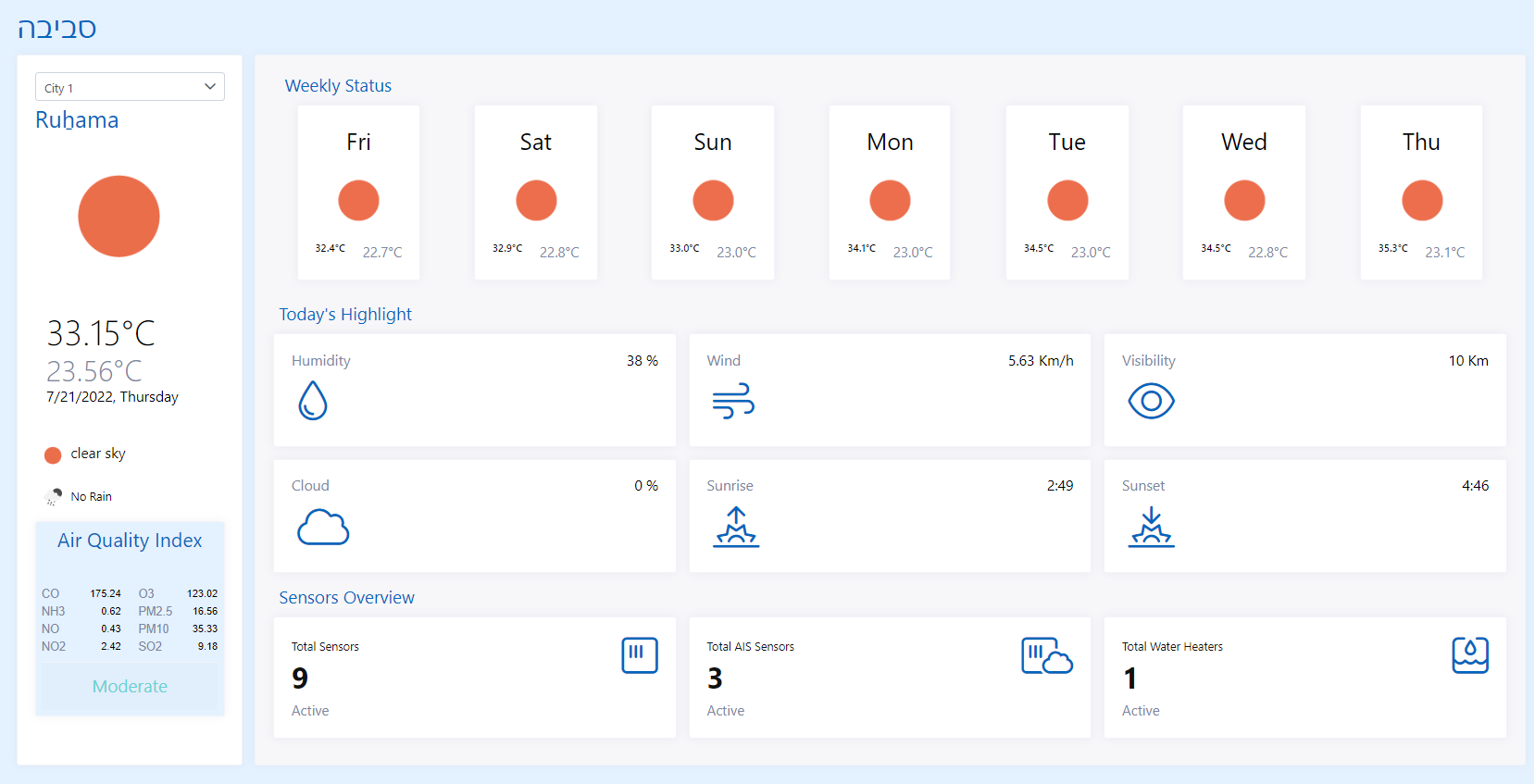This screenshot has height=784, width=1535.
Task: Select the Mon forecast card
Action: coord(890,193)
